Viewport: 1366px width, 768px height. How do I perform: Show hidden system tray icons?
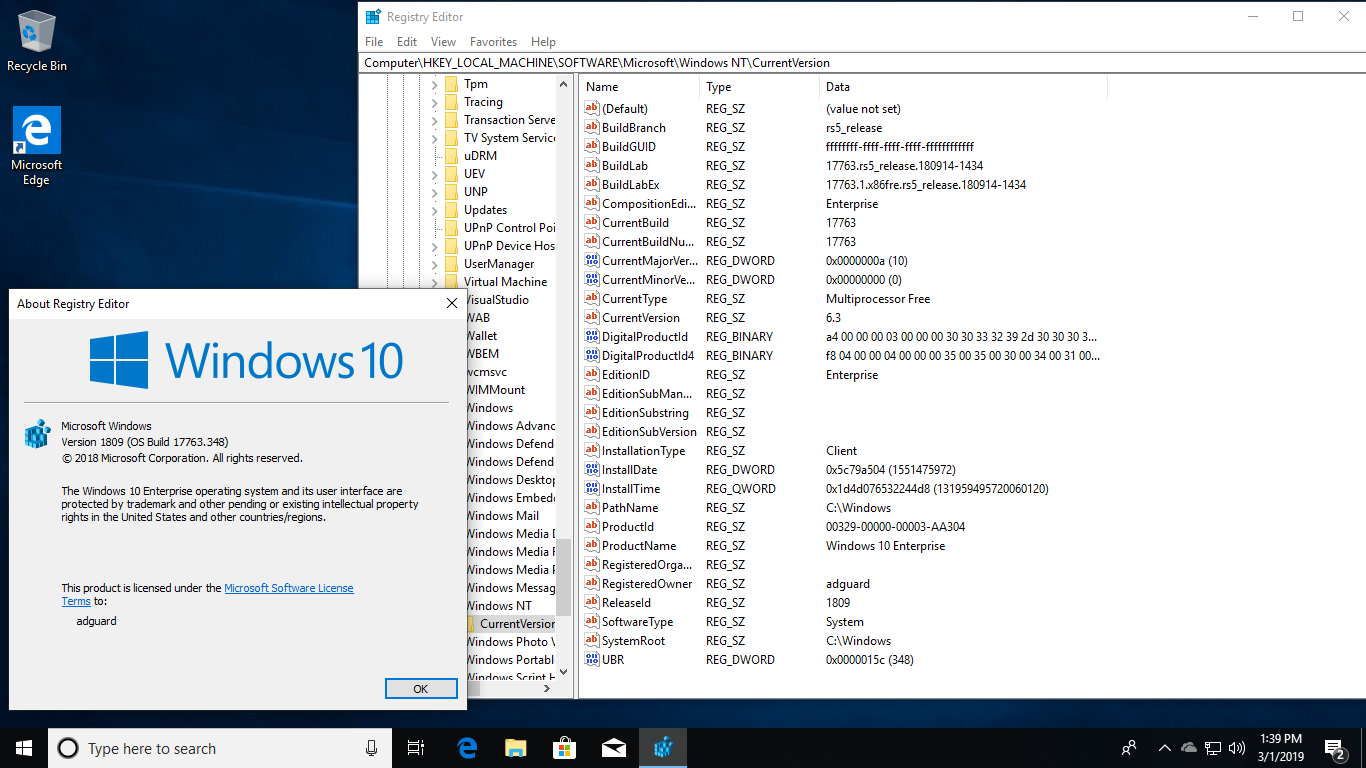tap(1164, 748)
